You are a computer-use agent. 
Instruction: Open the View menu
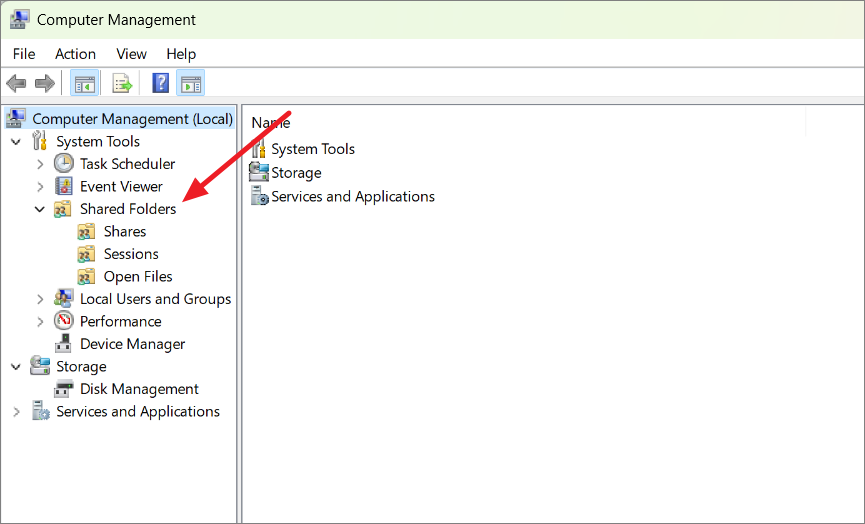coord(131,54)
